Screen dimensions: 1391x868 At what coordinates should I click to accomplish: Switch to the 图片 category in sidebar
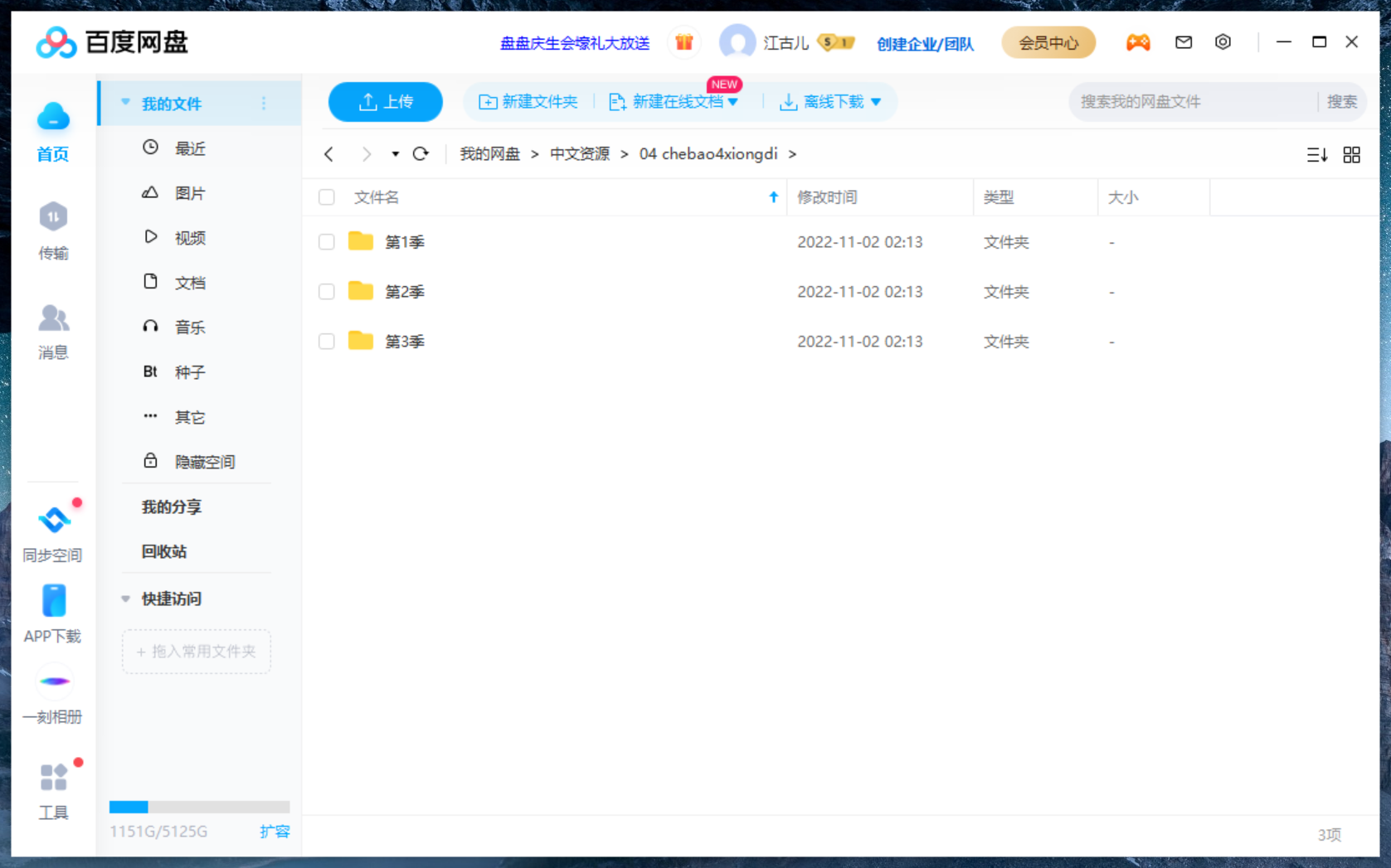190,192
